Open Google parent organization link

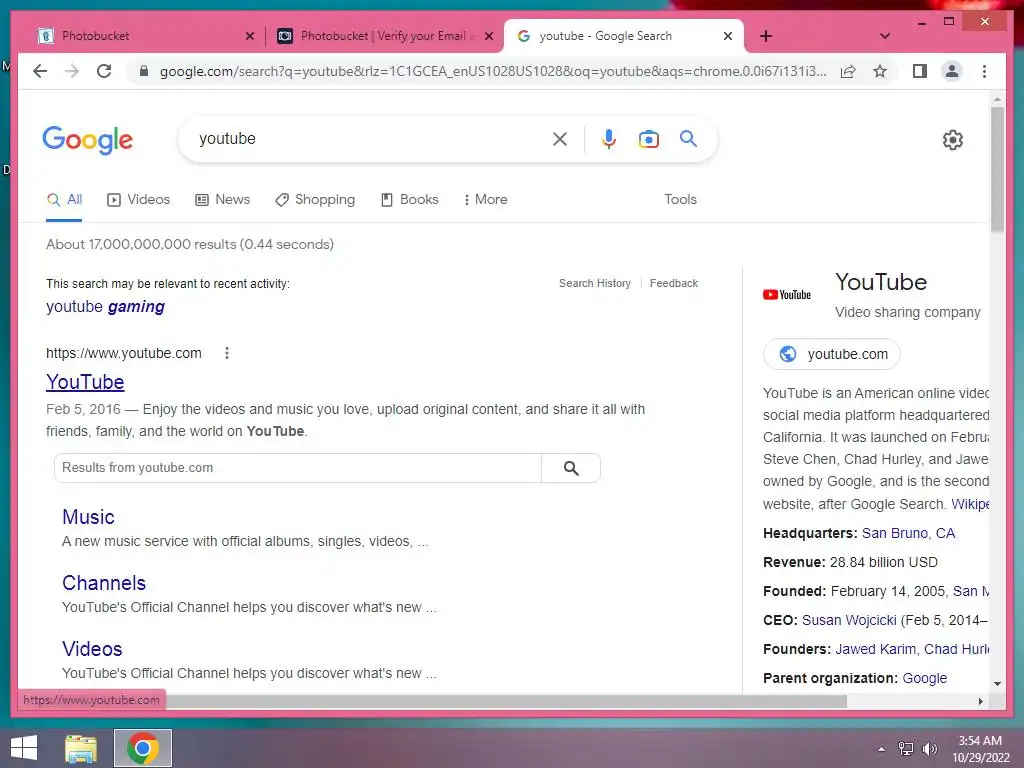coord(925,679)
